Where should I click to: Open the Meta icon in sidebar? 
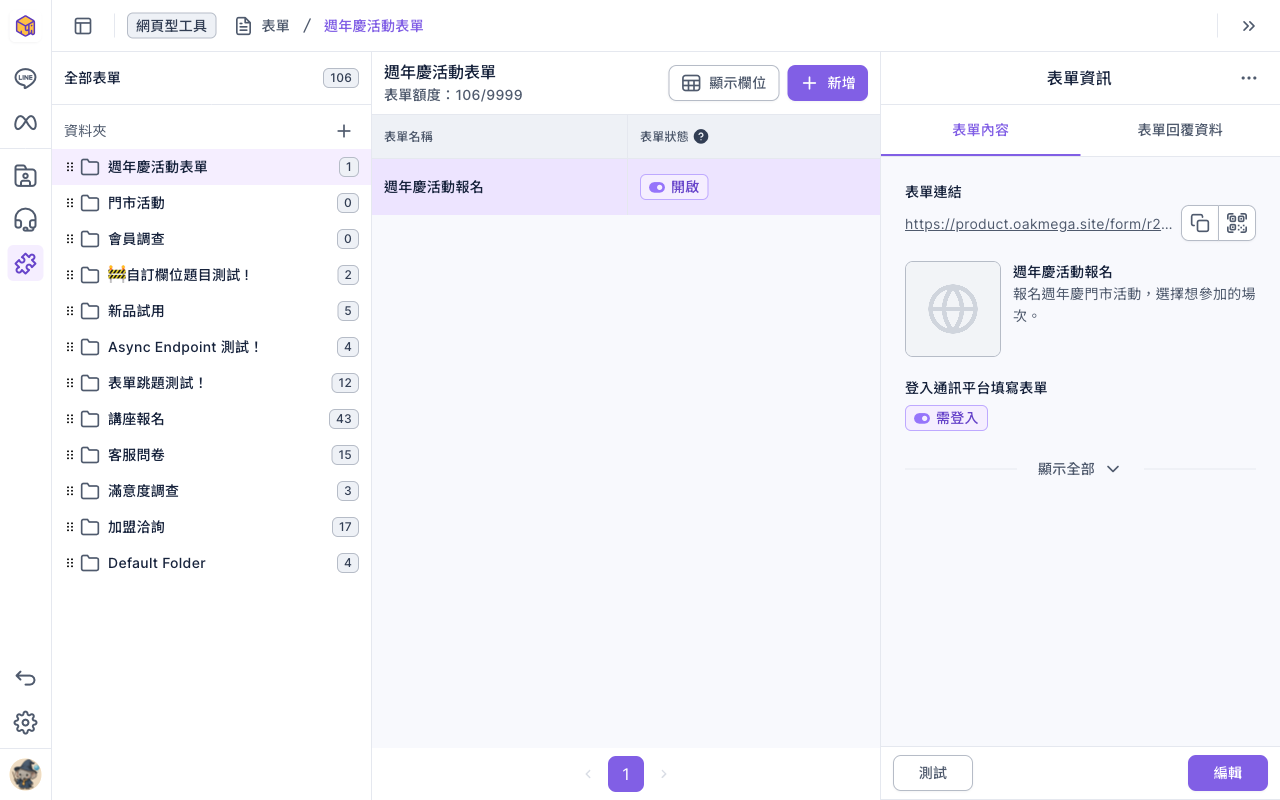point(25,122)
